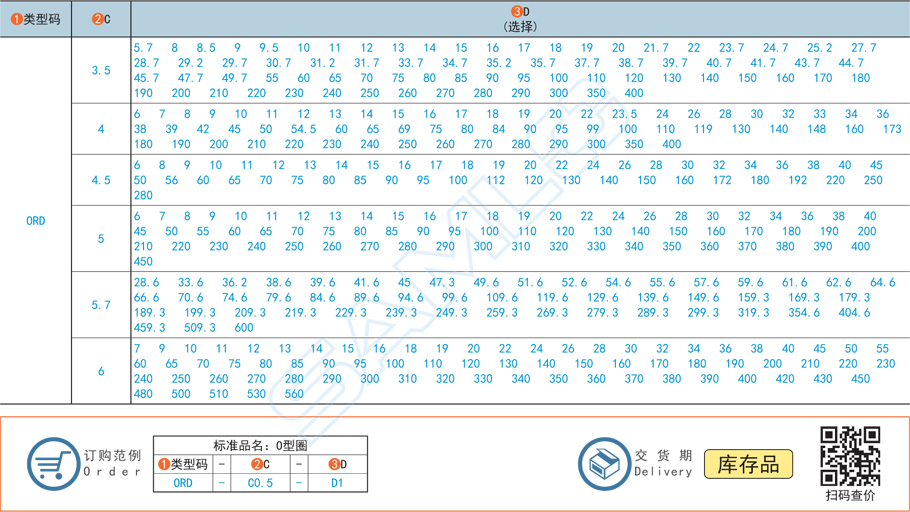Click the shopping cart order icon
The image size is (910, 512).
[x=52, y=464]
